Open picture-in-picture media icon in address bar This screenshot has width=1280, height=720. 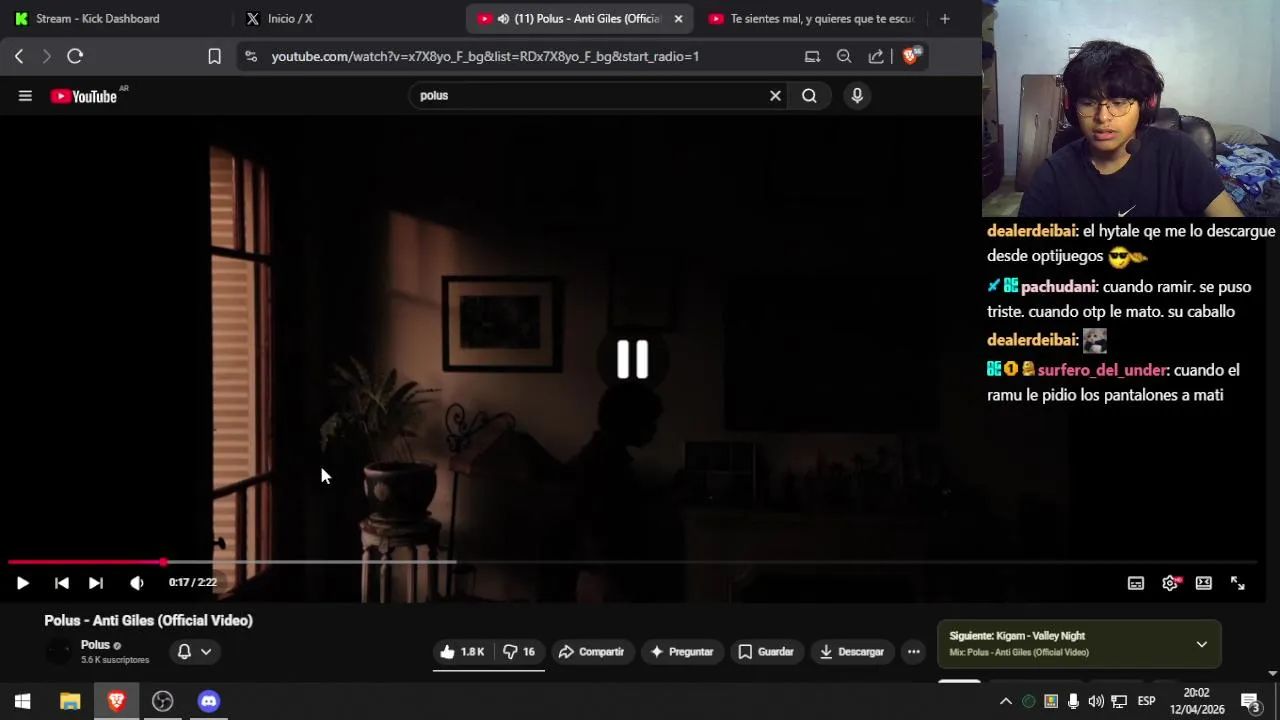(812, 57)
